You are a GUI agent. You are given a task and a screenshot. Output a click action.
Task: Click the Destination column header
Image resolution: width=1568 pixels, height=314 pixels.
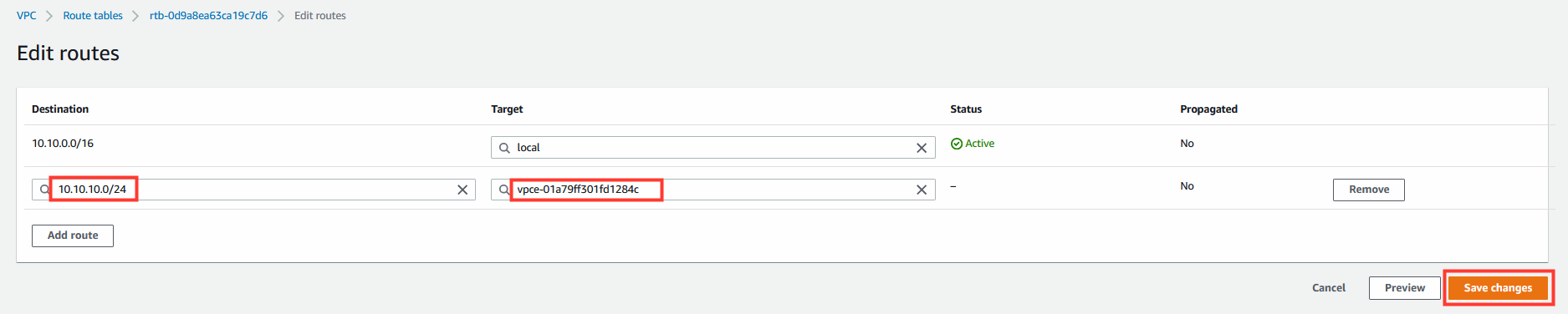[x=60, y=109]
